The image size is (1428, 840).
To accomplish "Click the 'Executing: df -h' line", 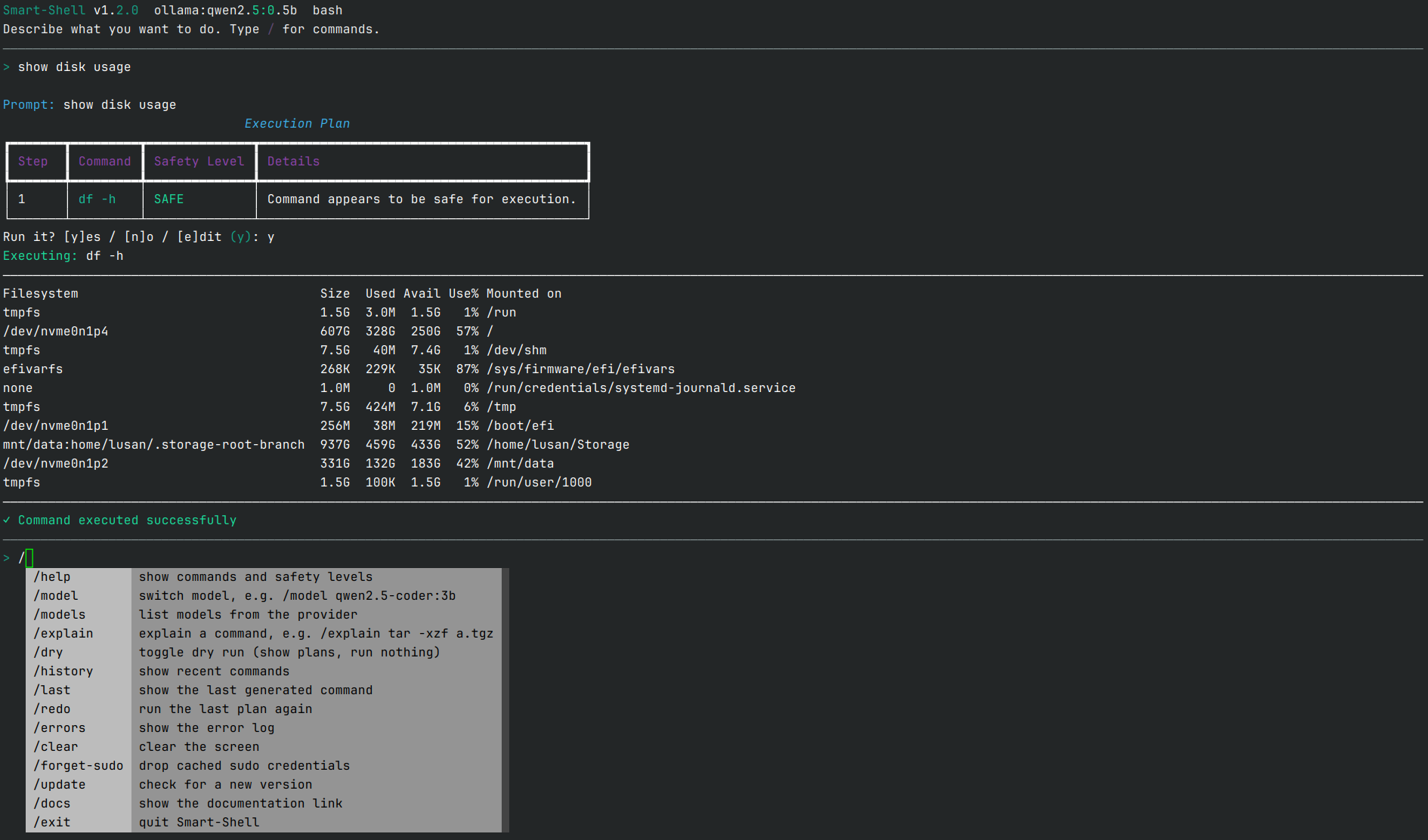I will tap(63, 256).
